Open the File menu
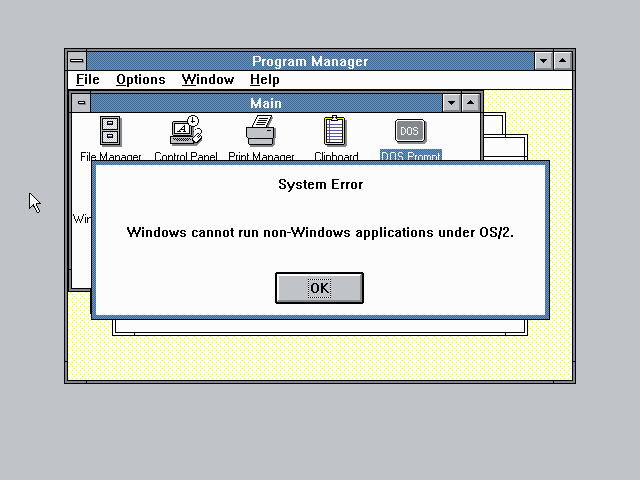640x480 pixels. 88,80
